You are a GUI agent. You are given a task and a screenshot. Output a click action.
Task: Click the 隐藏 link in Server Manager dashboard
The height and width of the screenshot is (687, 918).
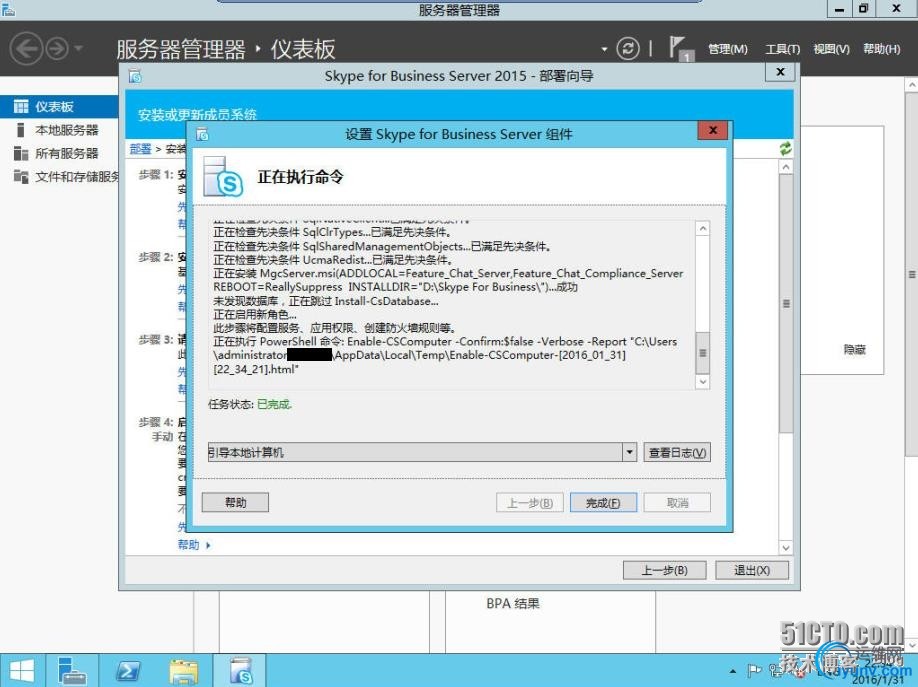pyautogui.click(x=854, y=350)
